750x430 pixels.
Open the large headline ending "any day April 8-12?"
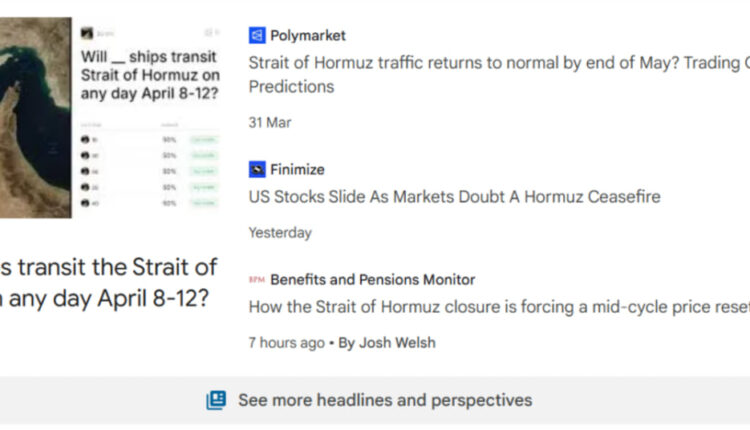tap(108, 283)
